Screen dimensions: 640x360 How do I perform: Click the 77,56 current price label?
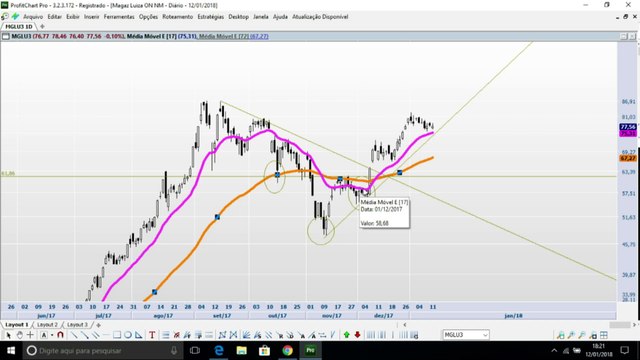(628, 127)
